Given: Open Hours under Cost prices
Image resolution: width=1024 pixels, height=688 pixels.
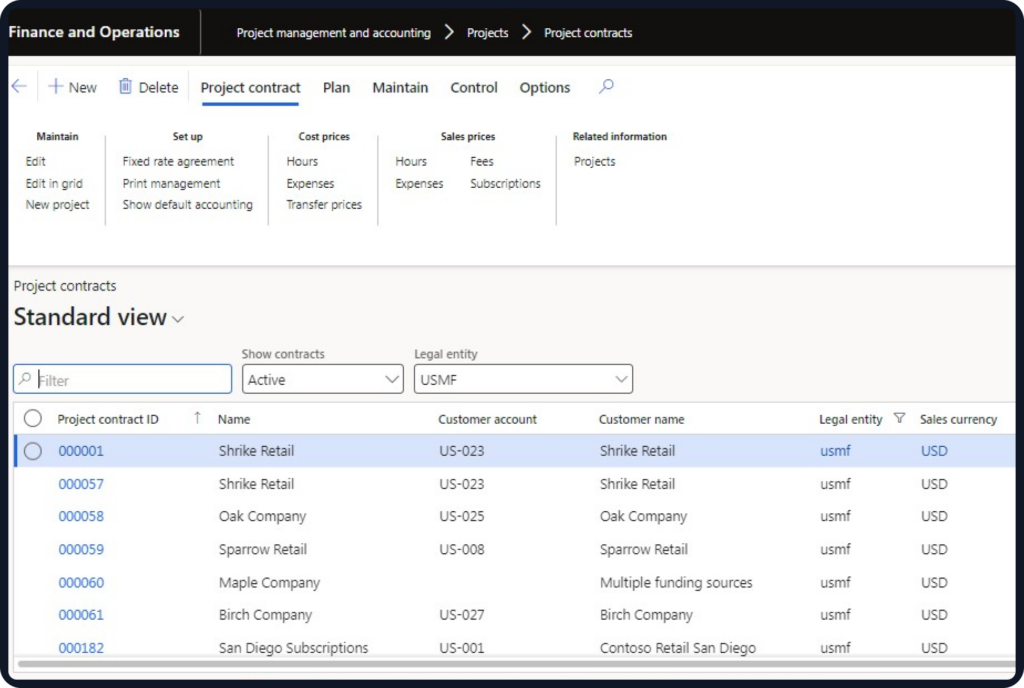Looking at the screenshot, I should 302,161.
